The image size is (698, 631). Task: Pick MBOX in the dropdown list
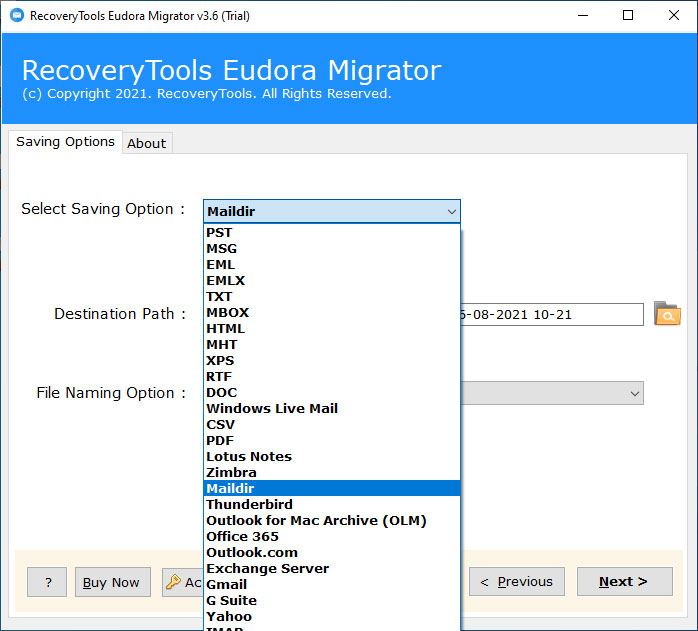[332, 313]
